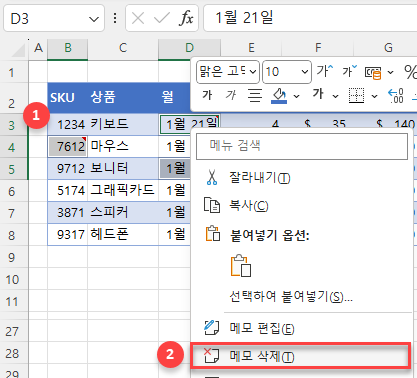This screenshot has height=378, width=417.
Task: Open the Name Box dropdown arrow
Action: pyautogui.click(x=94, y=19)
